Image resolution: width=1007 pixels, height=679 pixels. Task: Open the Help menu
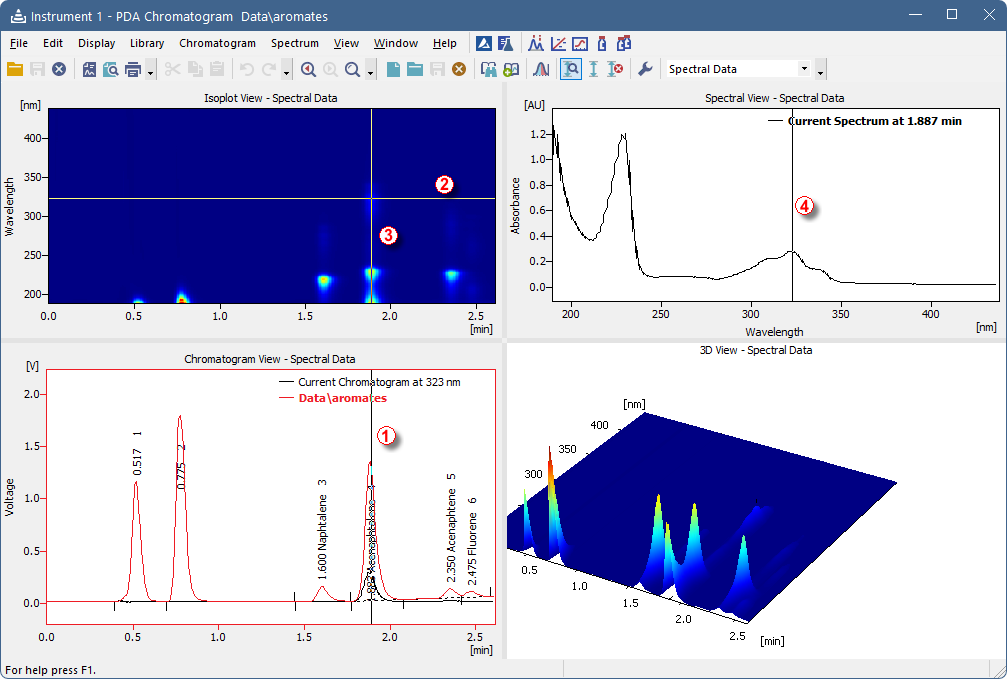click(x=444, y=43)
